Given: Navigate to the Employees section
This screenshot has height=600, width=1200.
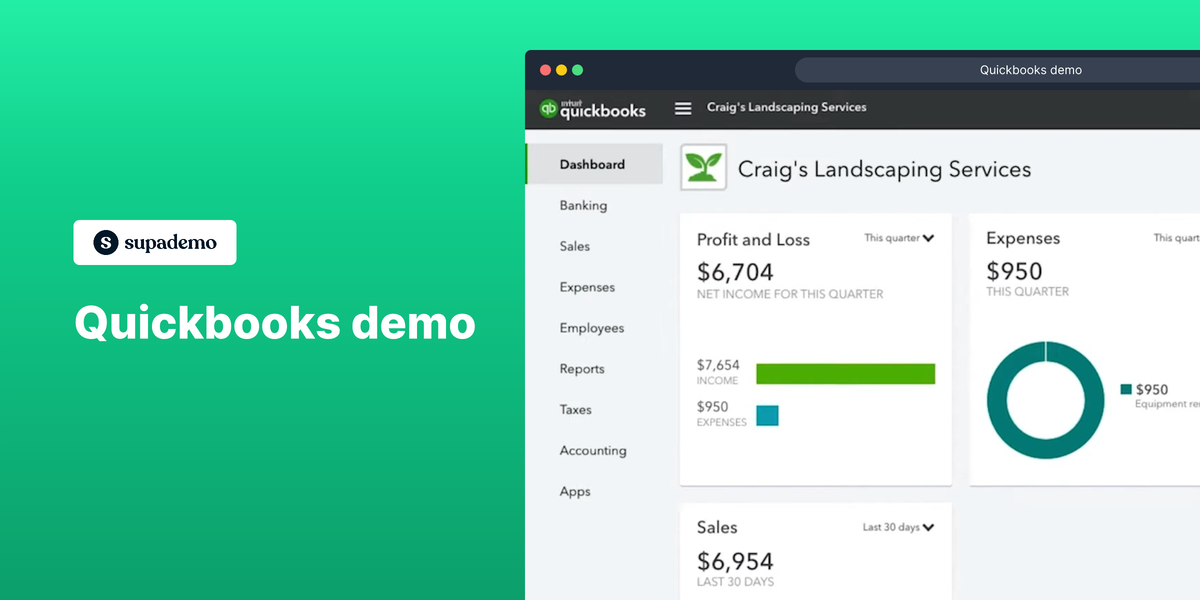Looking at the screenshot, I should (x=592, y=328).
